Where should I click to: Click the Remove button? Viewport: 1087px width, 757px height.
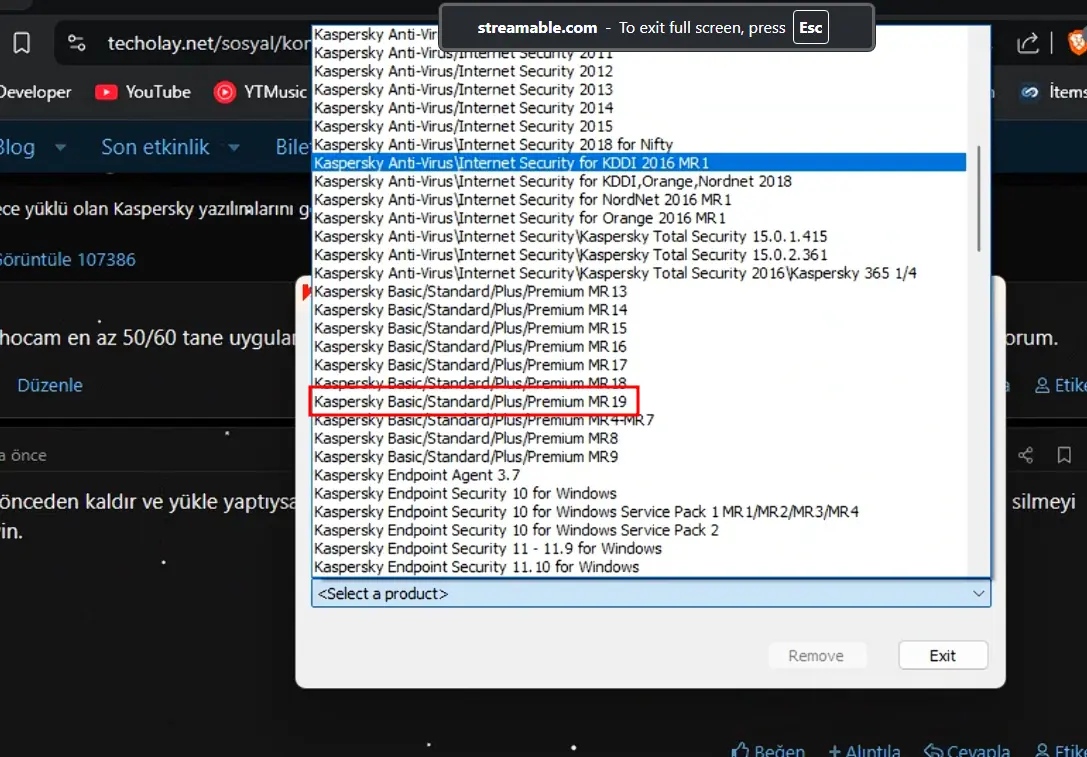pos(817,655)
